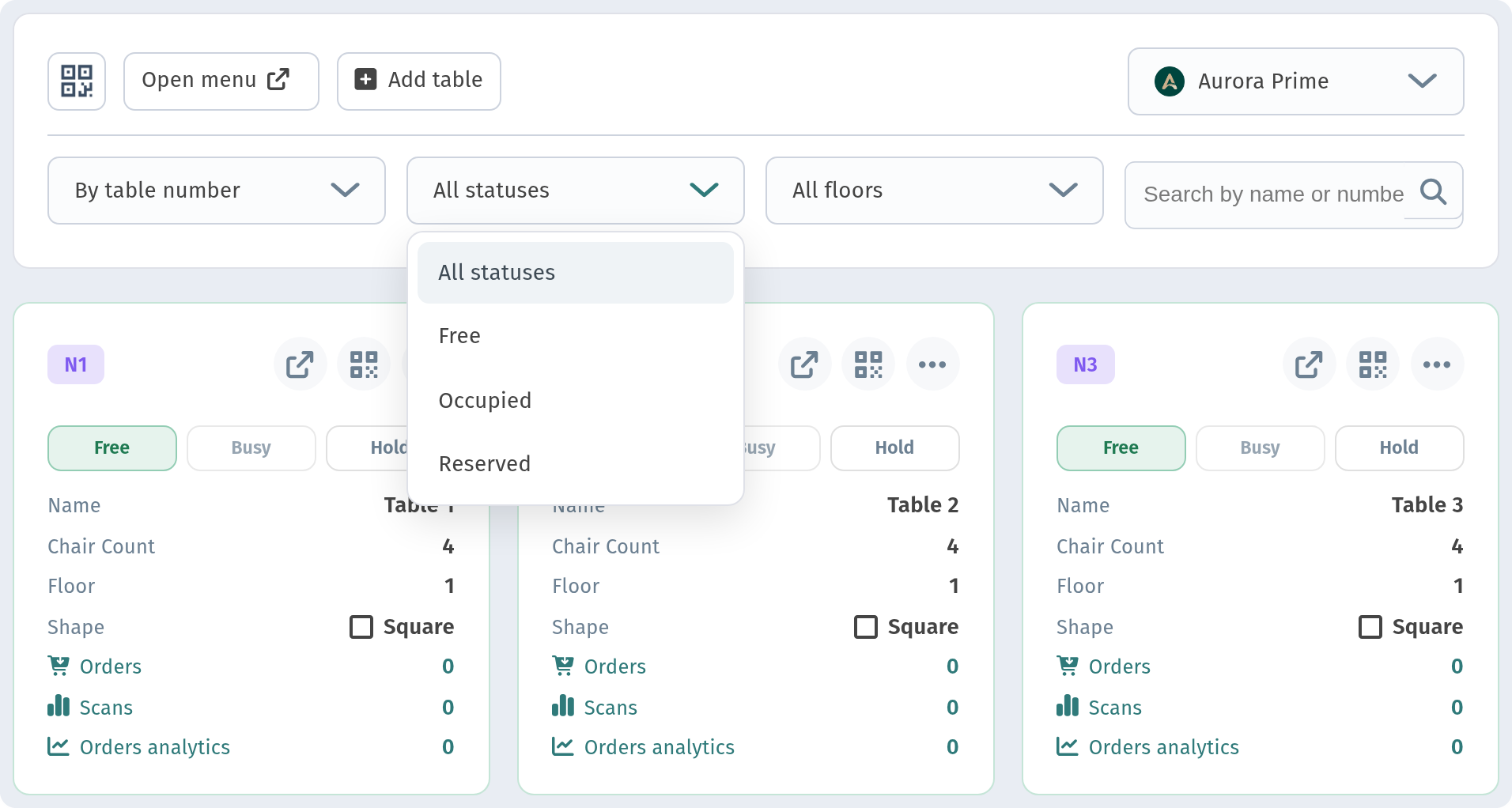Click the Scans bar icon on Table 1
This screenshot has height=808, width=1512.
pos(59,706)
